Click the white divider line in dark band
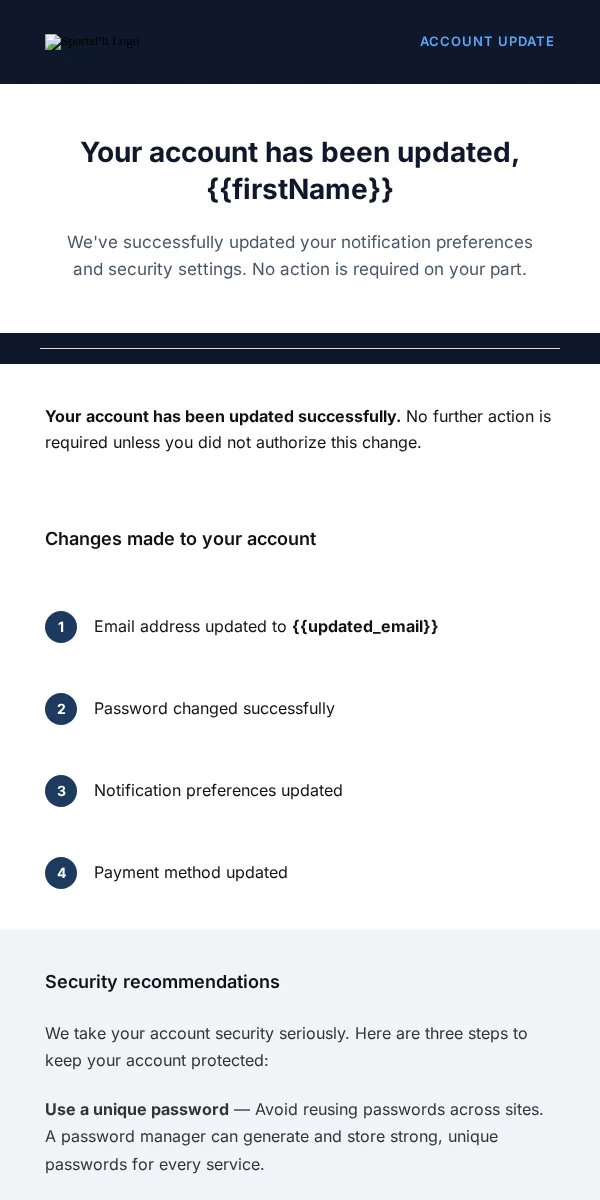Image resolution: width=600 pixels, height=1200 pixels. (300, 348)
